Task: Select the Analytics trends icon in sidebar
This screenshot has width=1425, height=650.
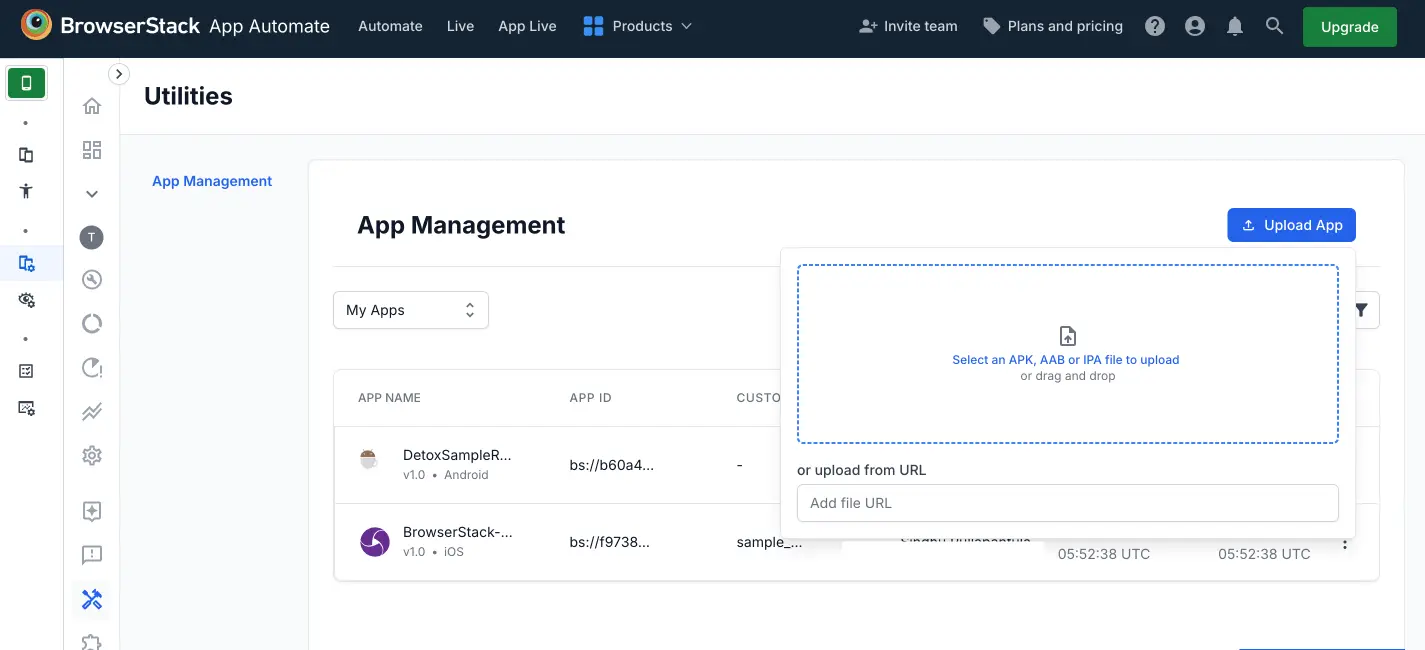Action: [91, 411]
